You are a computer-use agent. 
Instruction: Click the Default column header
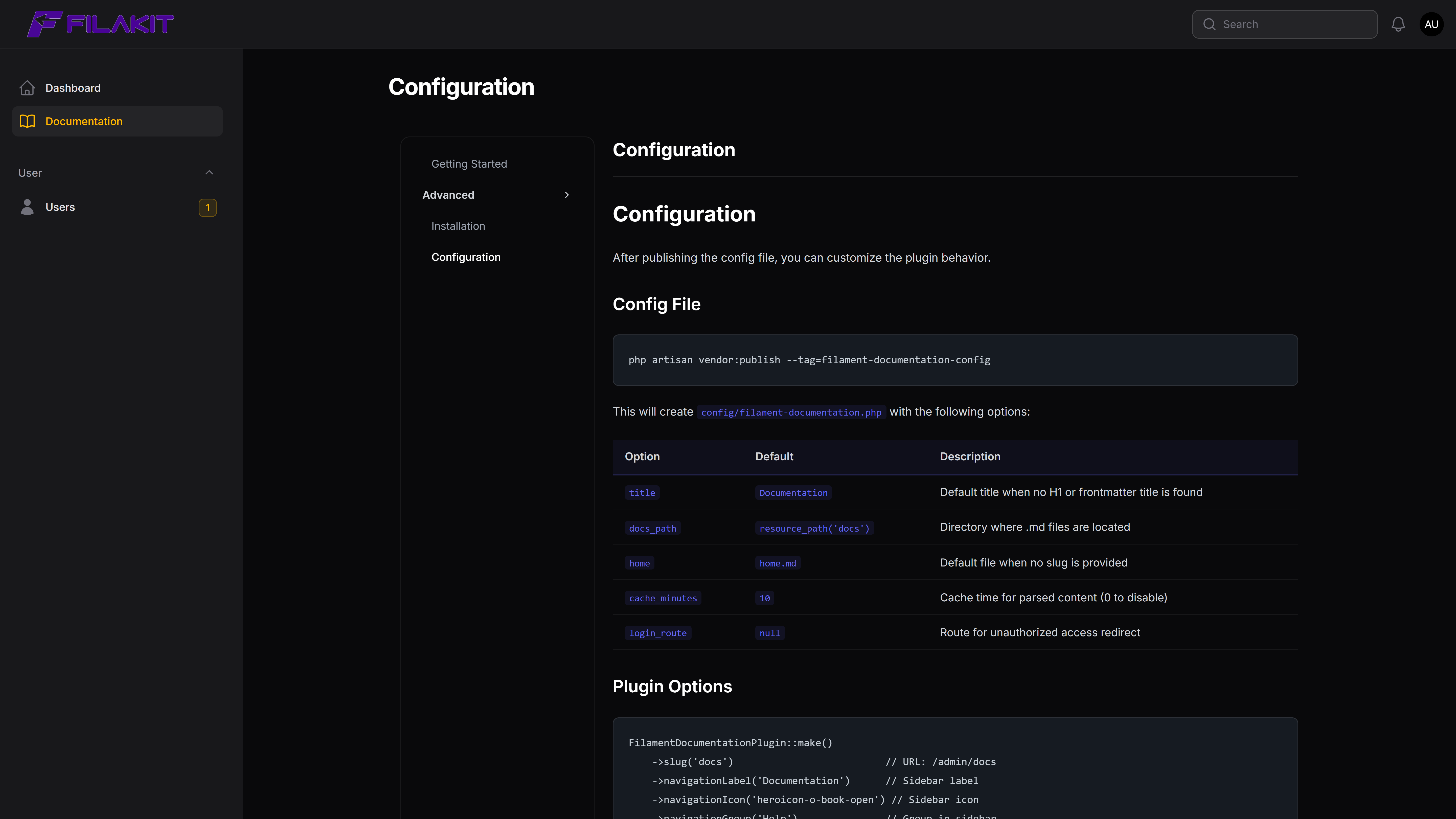pyautogui.click(x=774, y=457)
